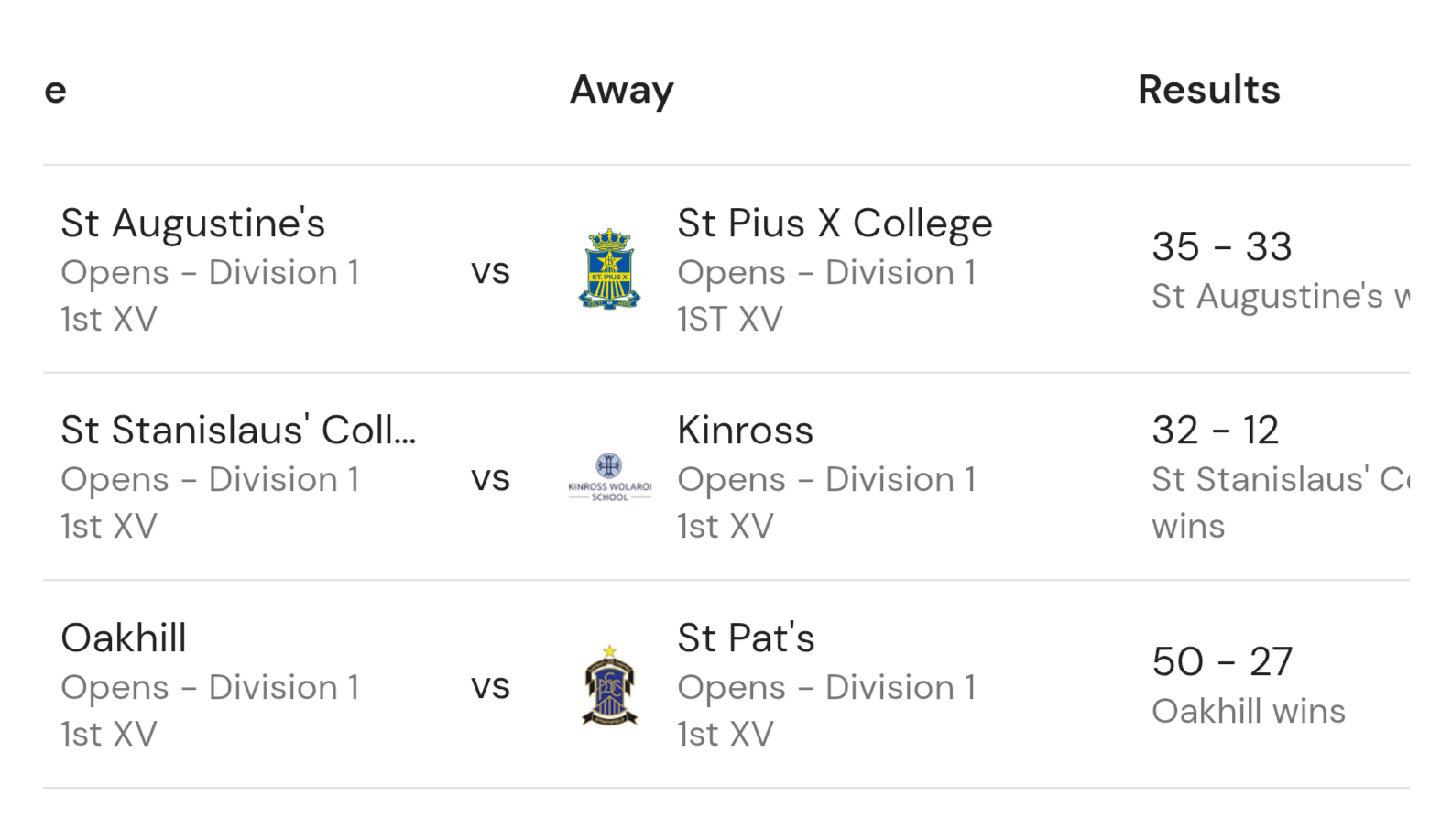Click the Oakhill home team name
The height and width of the screenshot is (840, 1430).
pyautogui.click(x=124, y=638)
